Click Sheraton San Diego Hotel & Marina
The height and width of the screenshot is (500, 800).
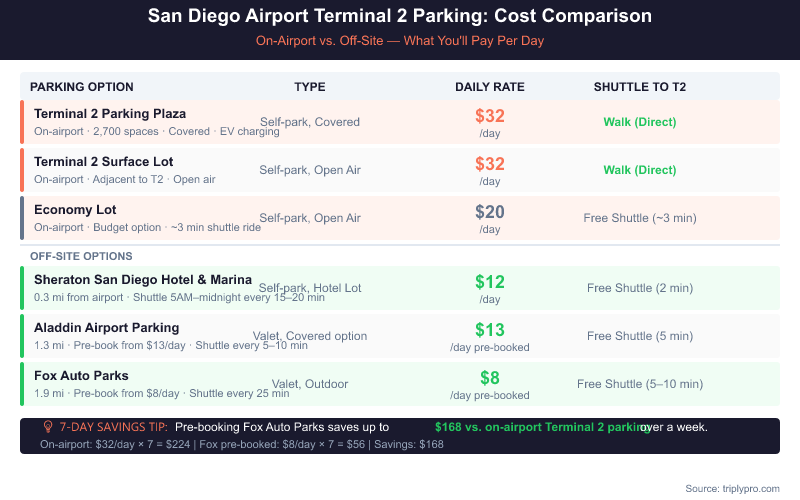point(142,280)
